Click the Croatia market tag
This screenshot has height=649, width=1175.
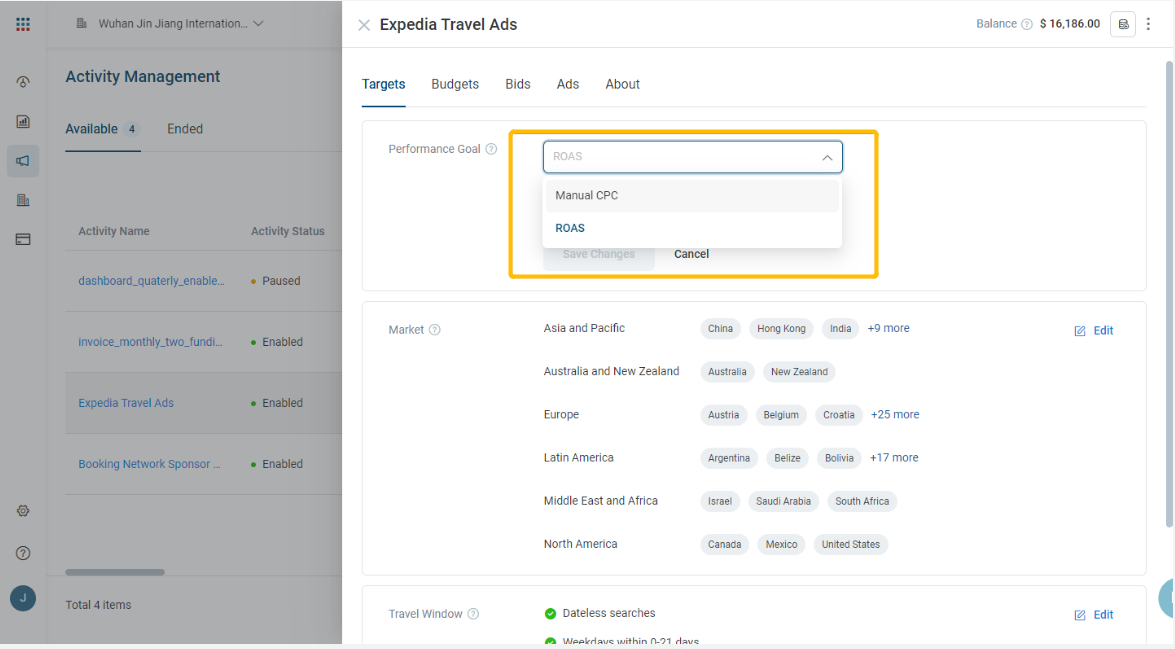coord(839,415)
